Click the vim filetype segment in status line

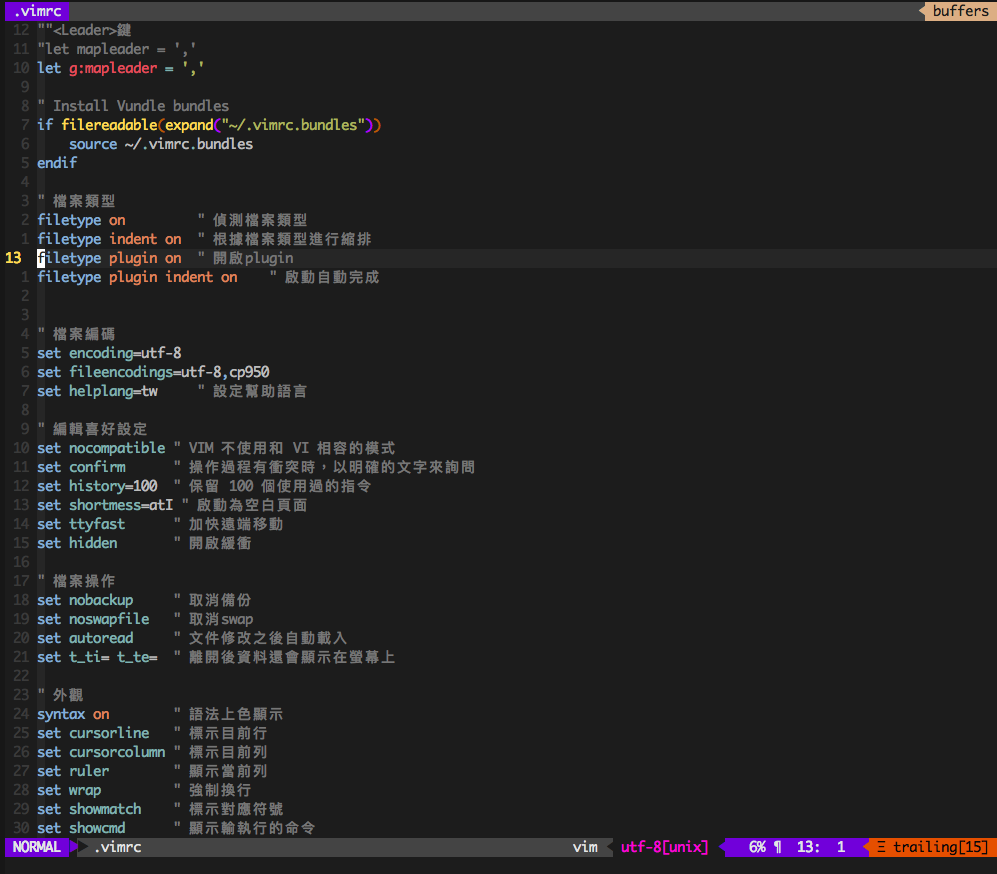pos(585,847)
